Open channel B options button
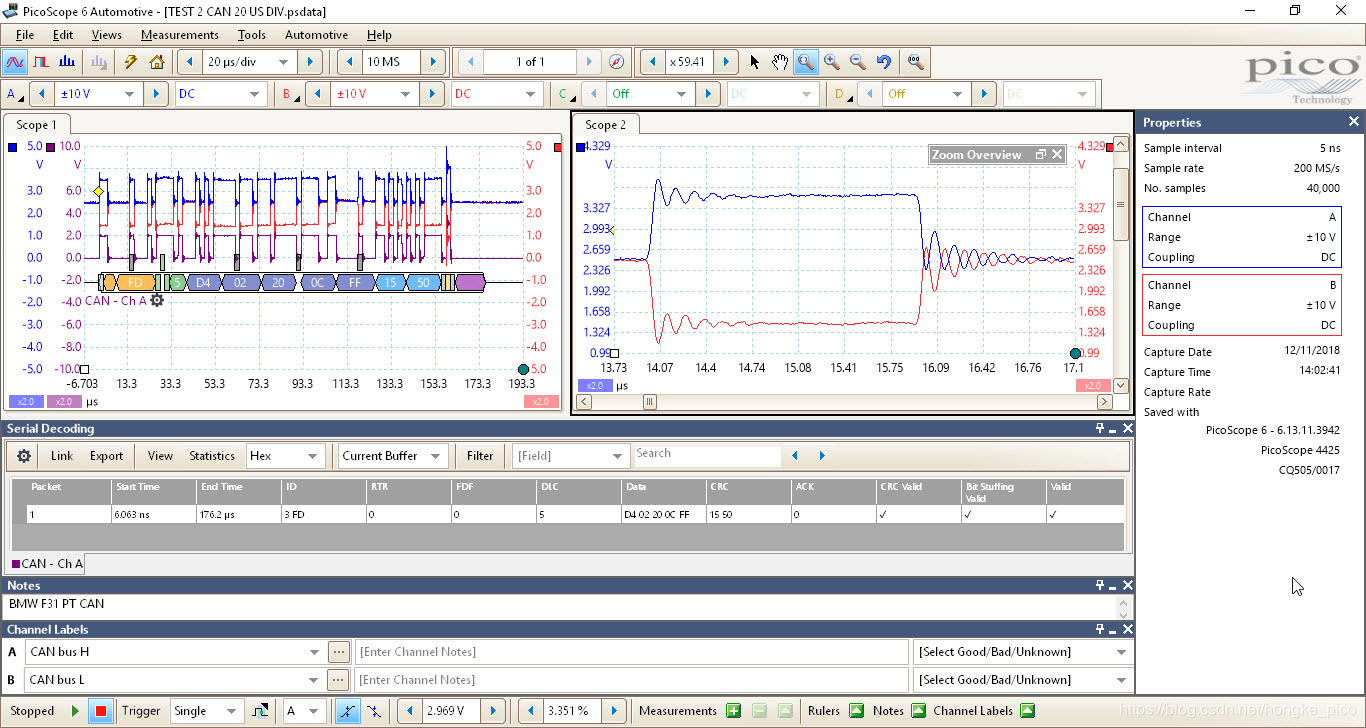This screenshot has width=1366, height=728. point(290,94)
